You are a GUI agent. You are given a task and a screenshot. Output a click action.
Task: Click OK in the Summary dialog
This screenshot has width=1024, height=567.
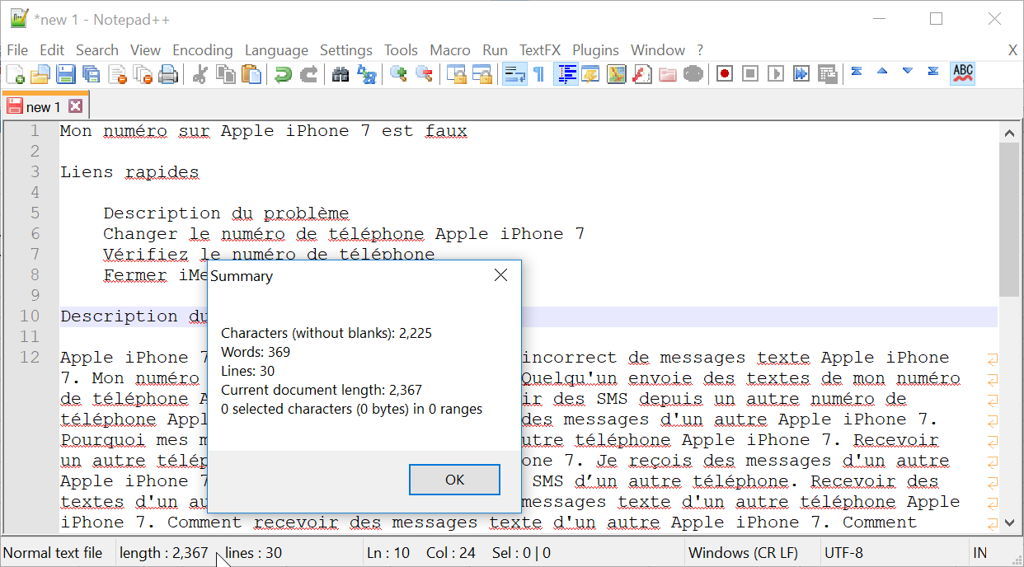[x=455, y=479]
